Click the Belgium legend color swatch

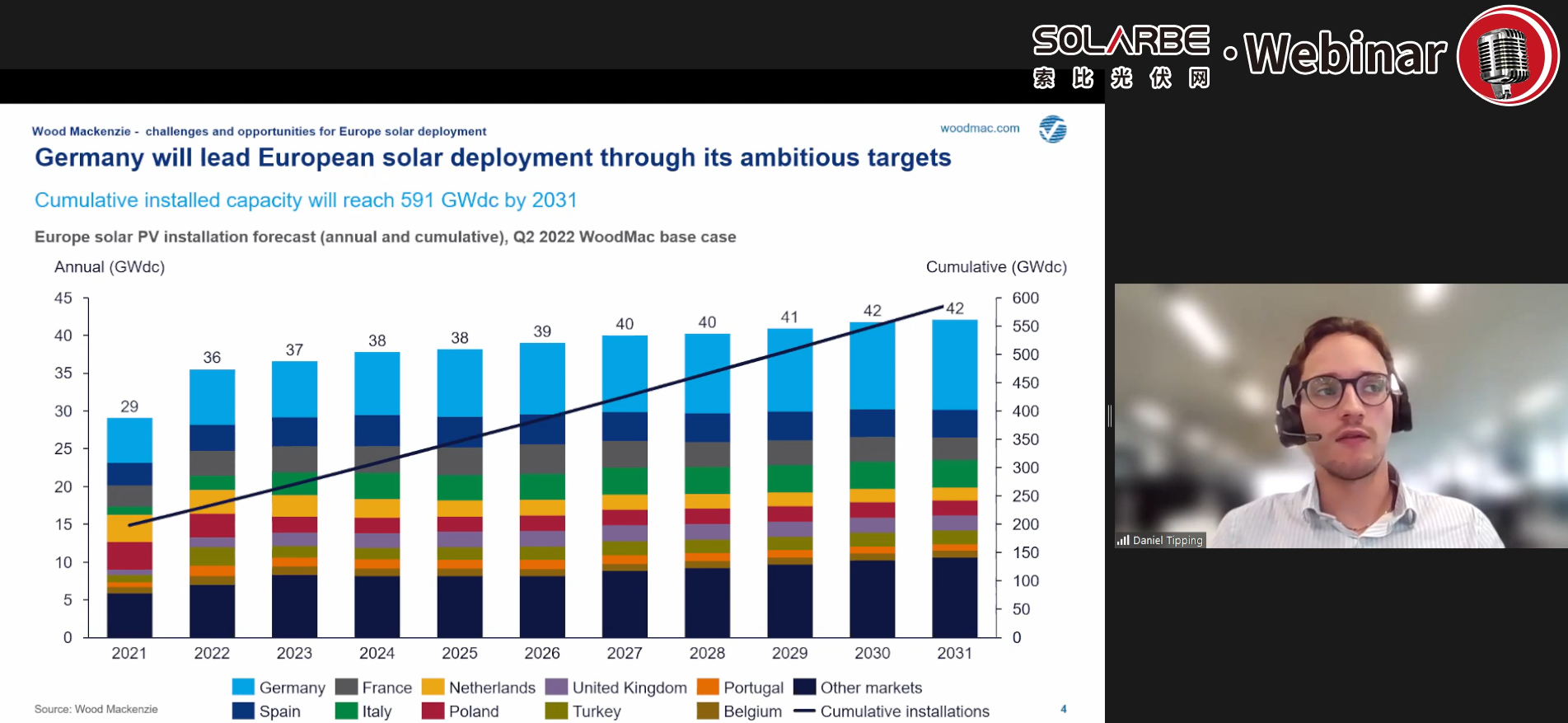708,711
